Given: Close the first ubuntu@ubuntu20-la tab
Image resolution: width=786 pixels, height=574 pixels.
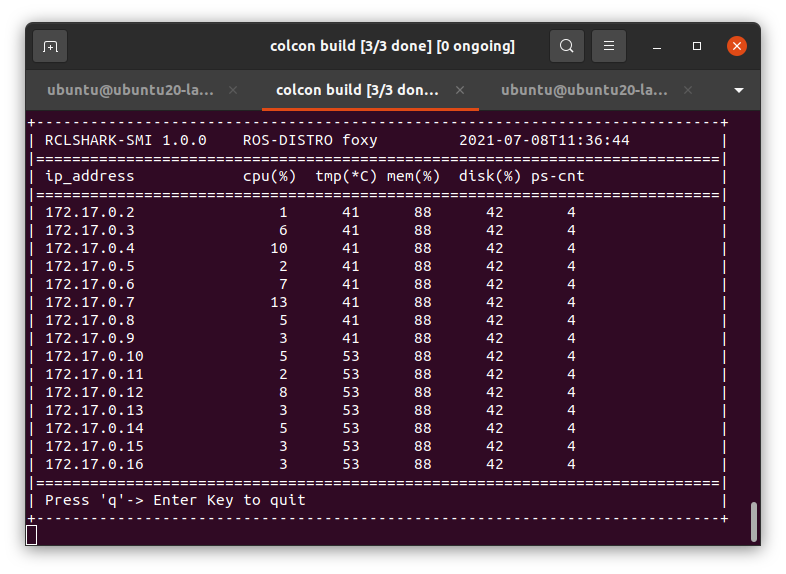Looking at the screenshot, I should 233,90.
